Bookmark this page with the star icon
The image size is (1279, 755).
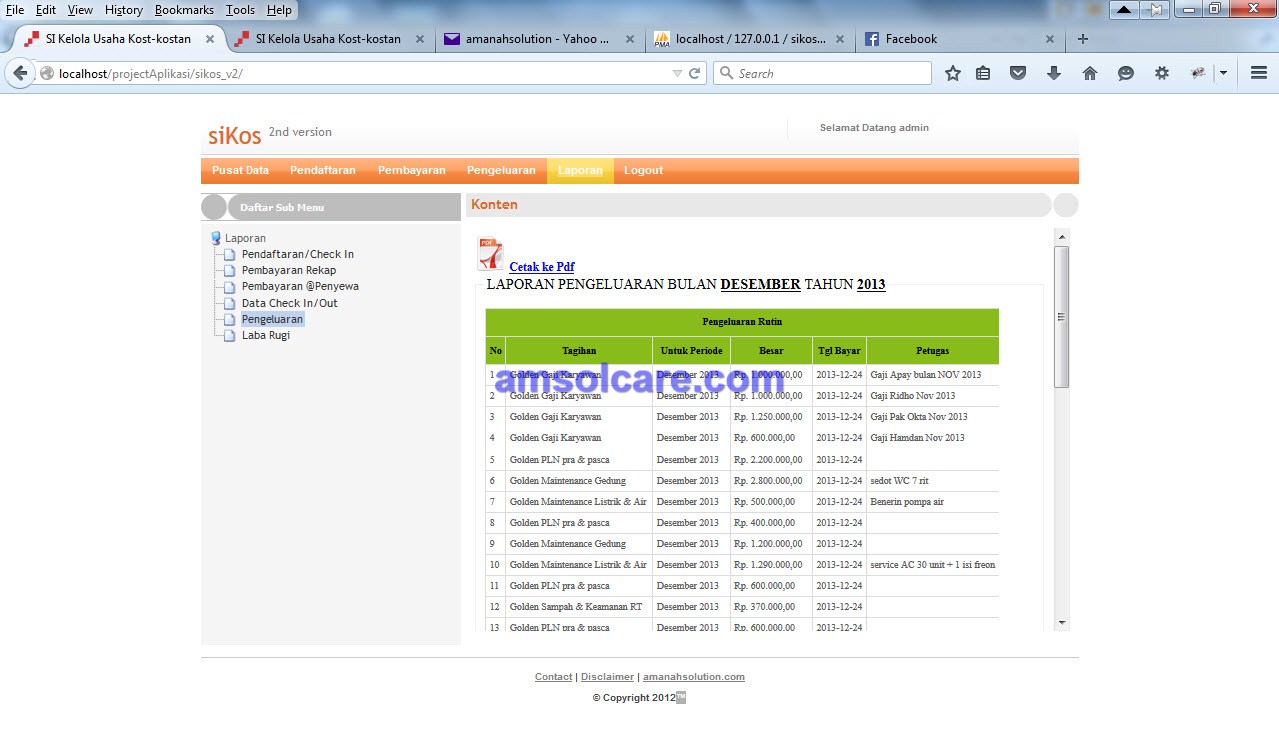coord(953,73)
